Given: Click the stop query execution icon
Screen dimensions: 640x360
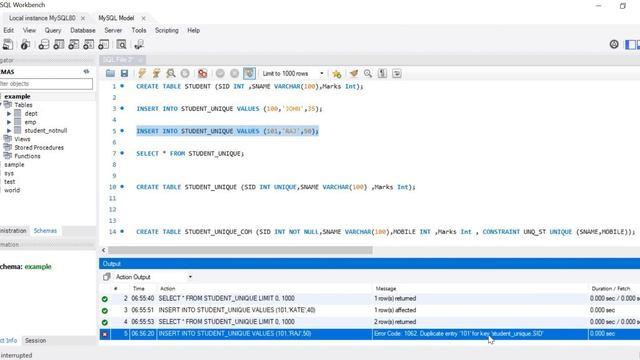Looking at the screenshot, I should point(185,73).
